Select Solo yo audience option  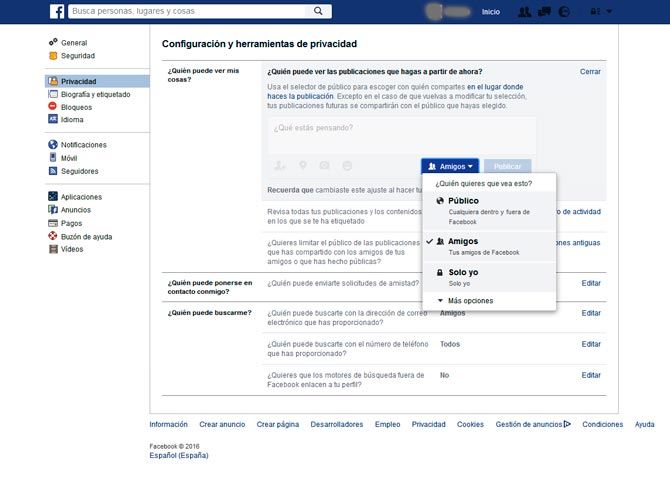pos(489,277)
